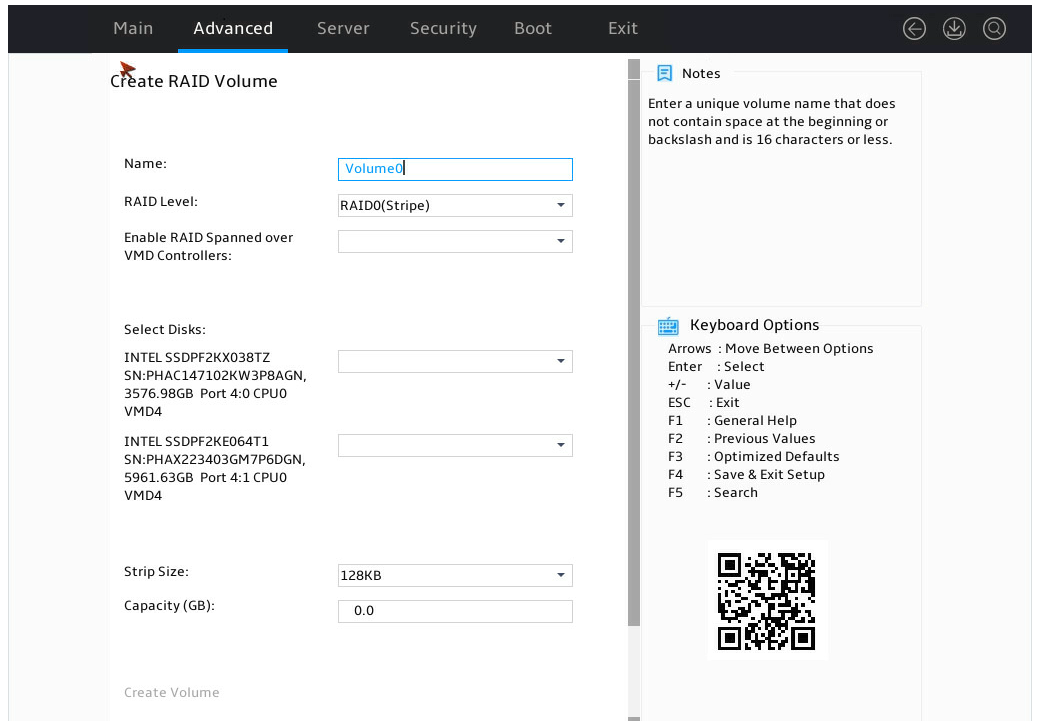
Task: Click the 'F4 : Save & Exit Setup' entry
Action: 746,475
